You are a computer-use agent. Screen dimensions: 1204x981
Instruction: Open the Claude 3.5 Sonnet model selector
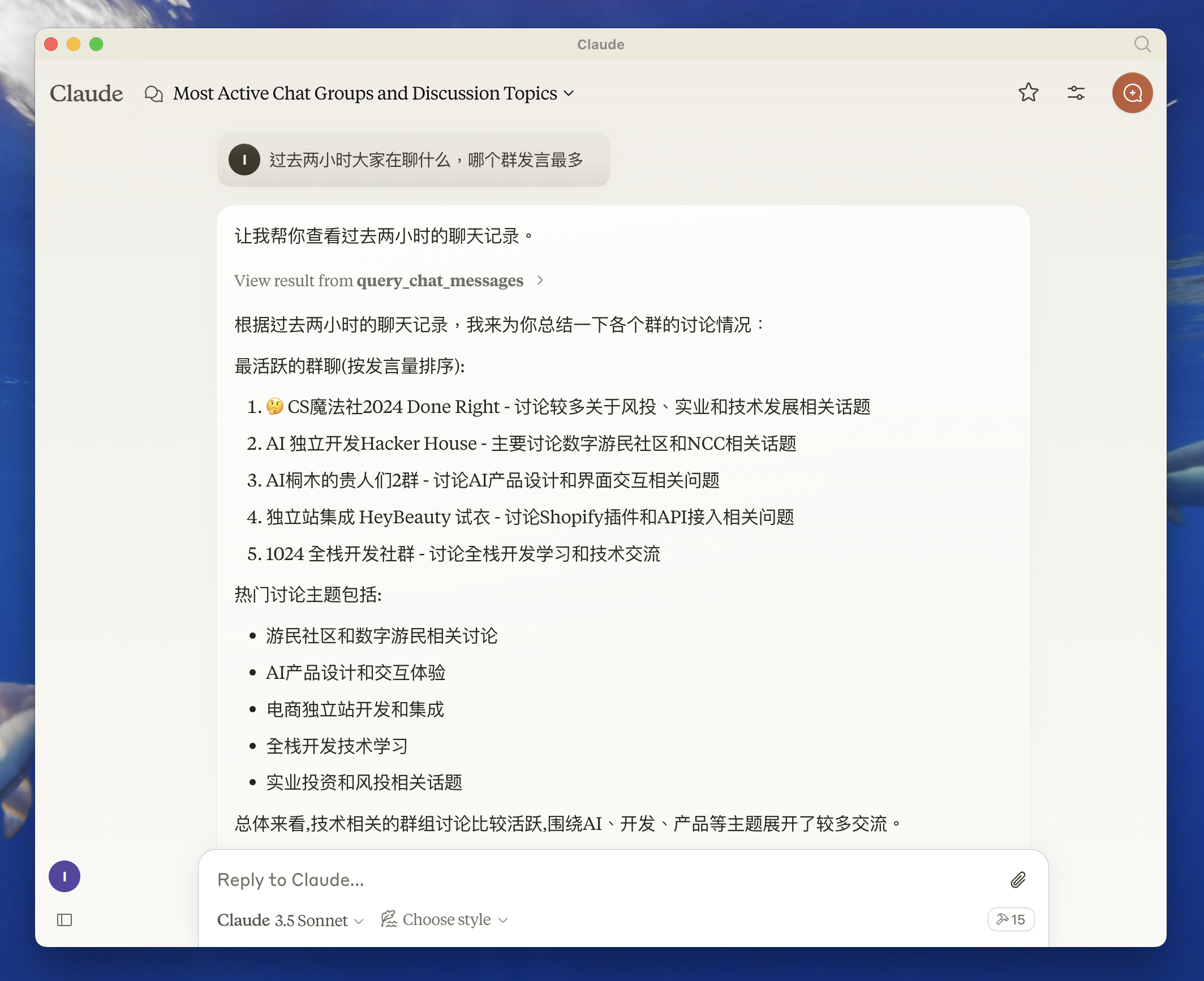point(290,920)
